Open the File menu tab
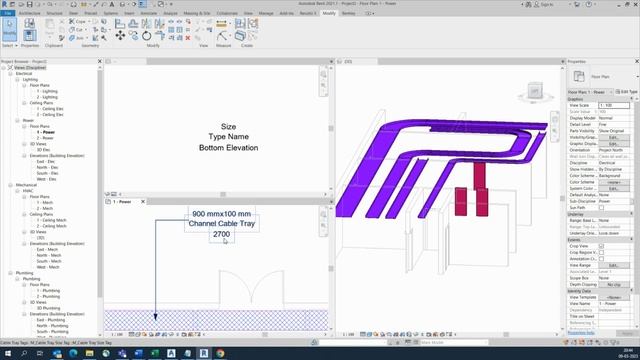 (8, 13)
